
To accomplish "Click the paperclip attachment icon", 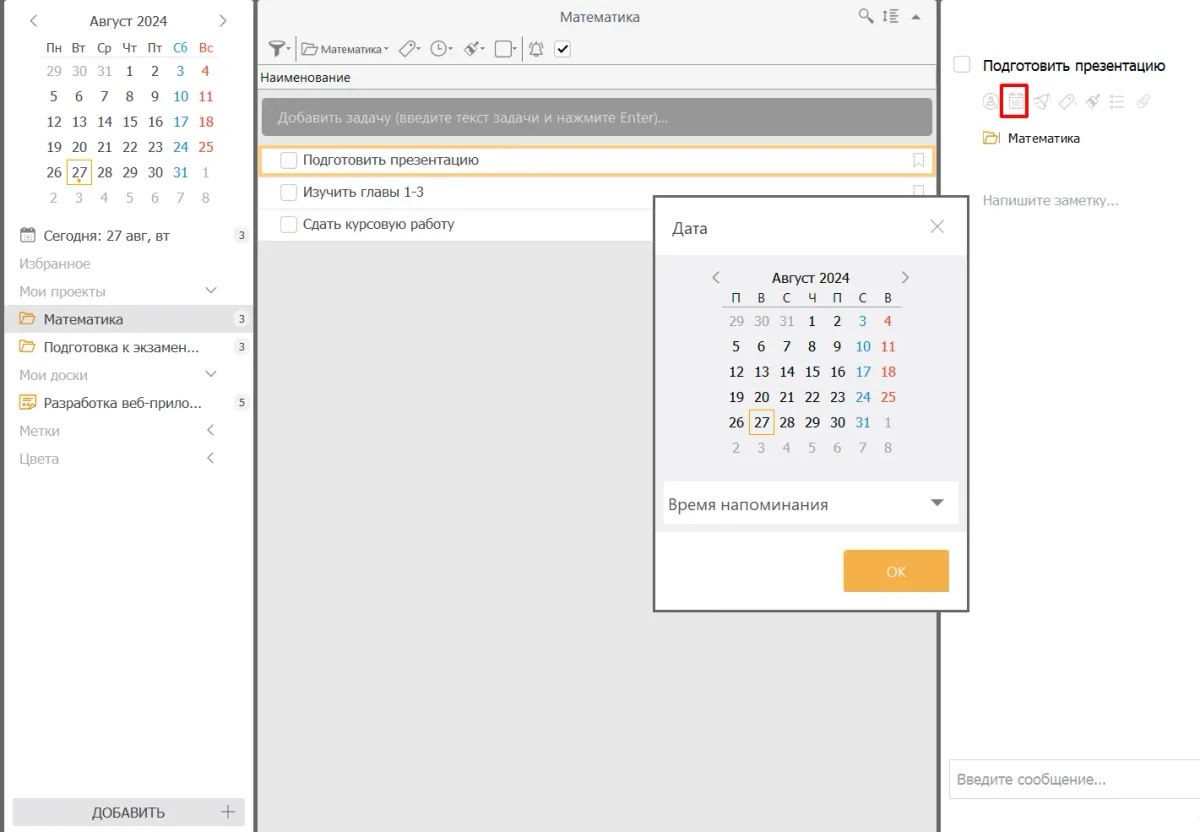I will pos(1144,101).
